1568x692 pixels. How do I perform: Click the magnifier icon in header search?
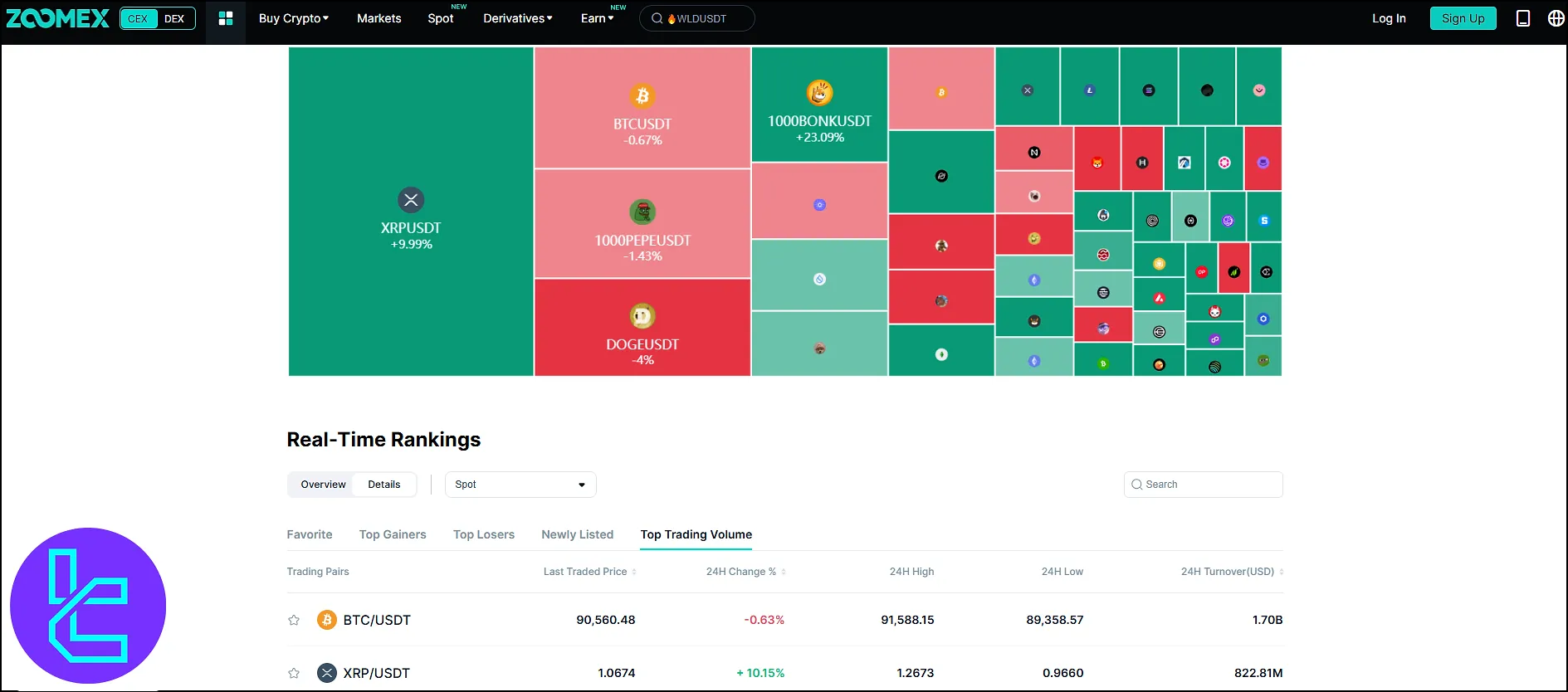coord(657,18)
